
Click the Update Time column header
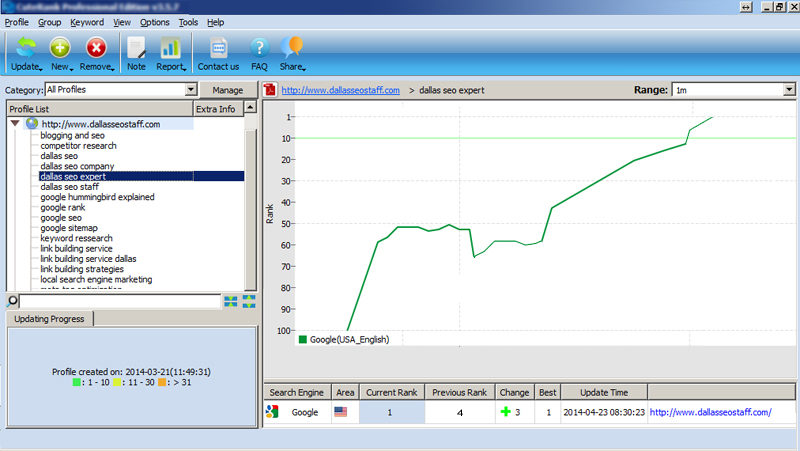click(x=604, y=392)
